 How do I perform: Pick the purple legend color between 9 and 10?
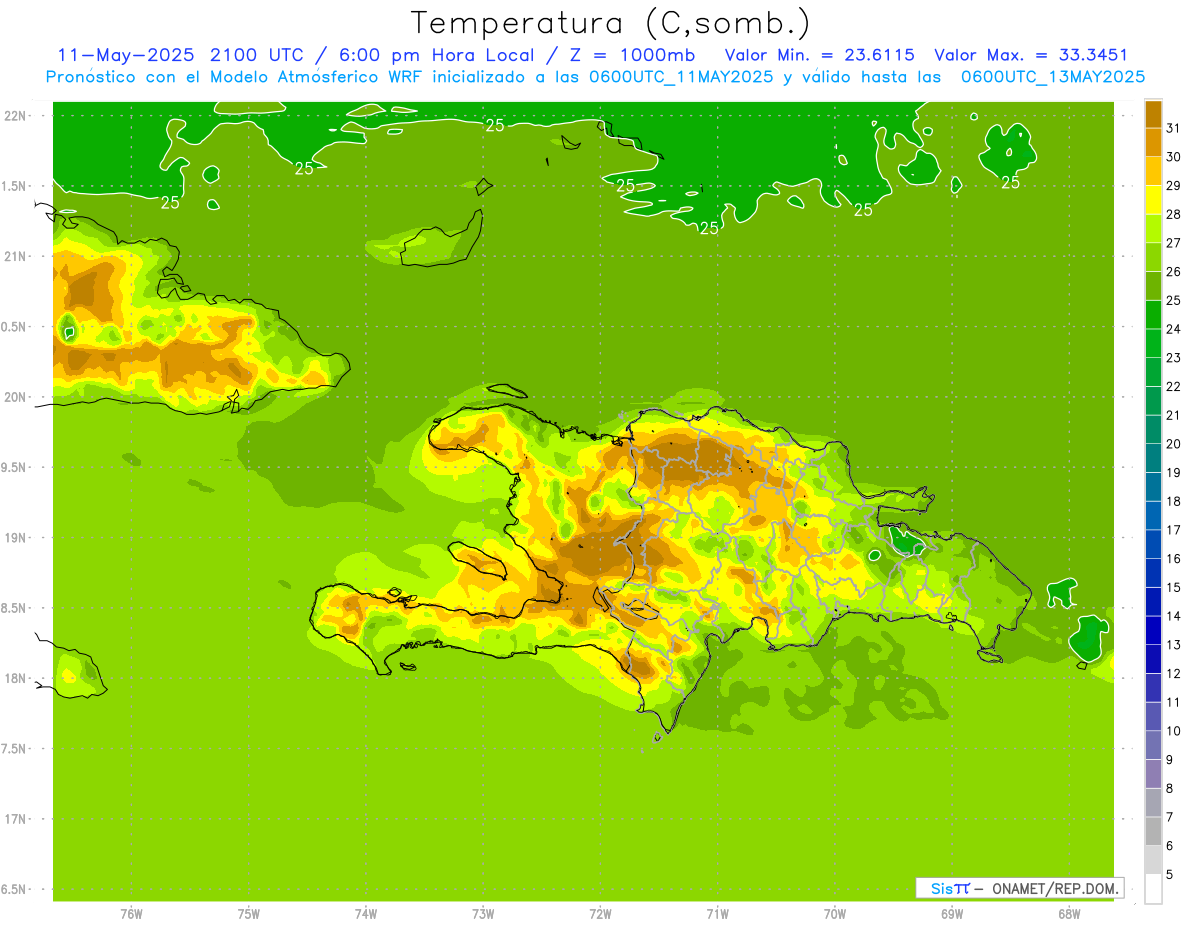[1153, 745]
